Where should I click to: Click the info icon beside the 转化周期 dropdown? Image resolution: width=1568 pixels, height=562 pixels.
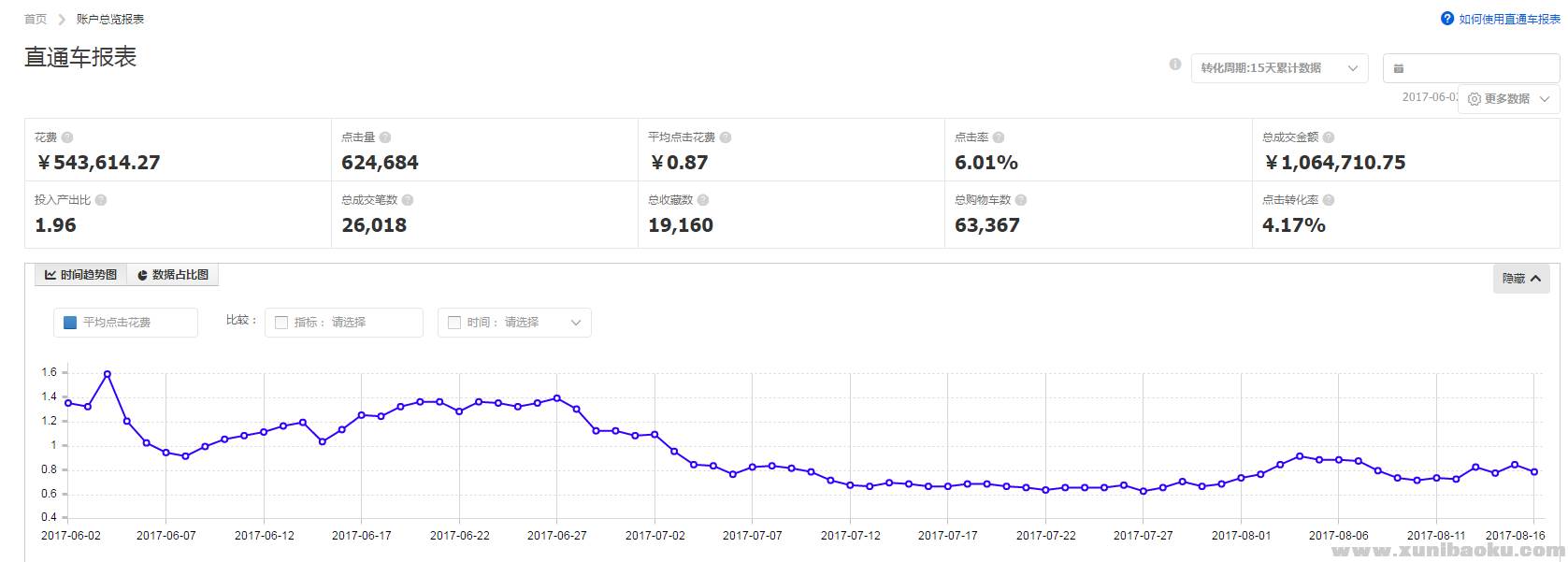1175,65
